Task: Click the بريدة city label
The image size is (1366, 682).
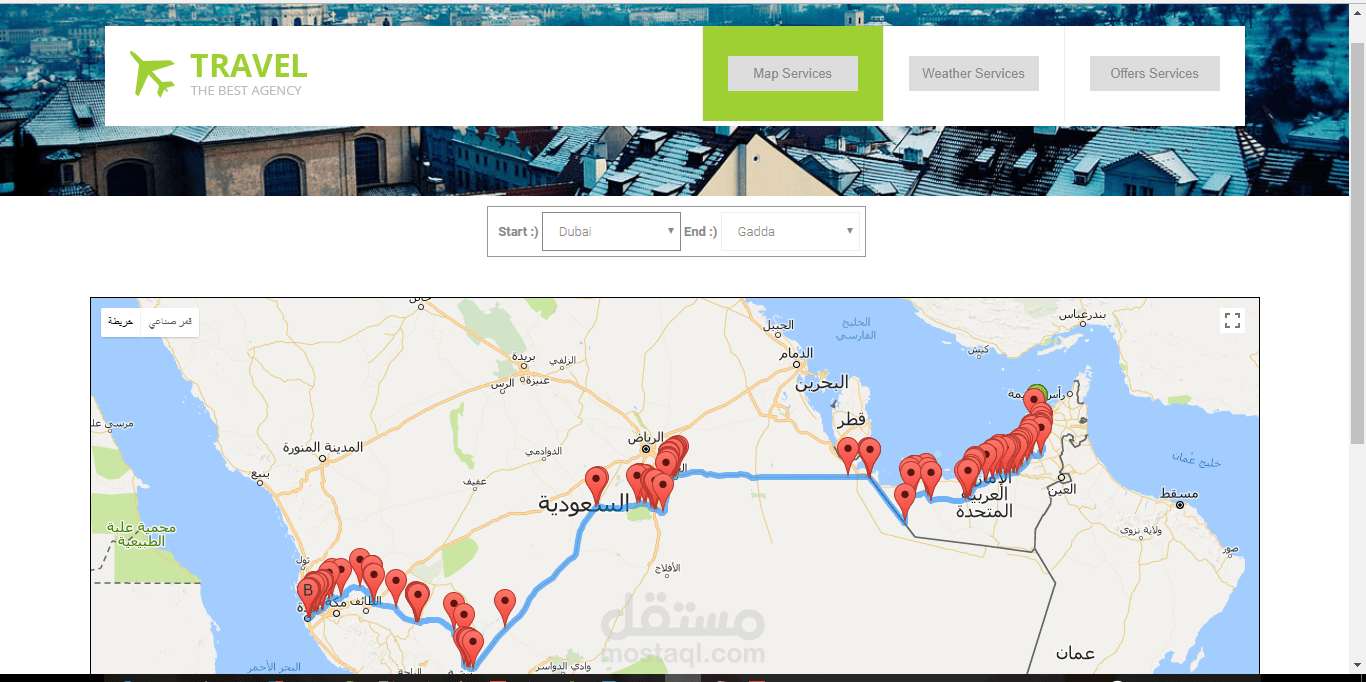Action: click(524, 357)
